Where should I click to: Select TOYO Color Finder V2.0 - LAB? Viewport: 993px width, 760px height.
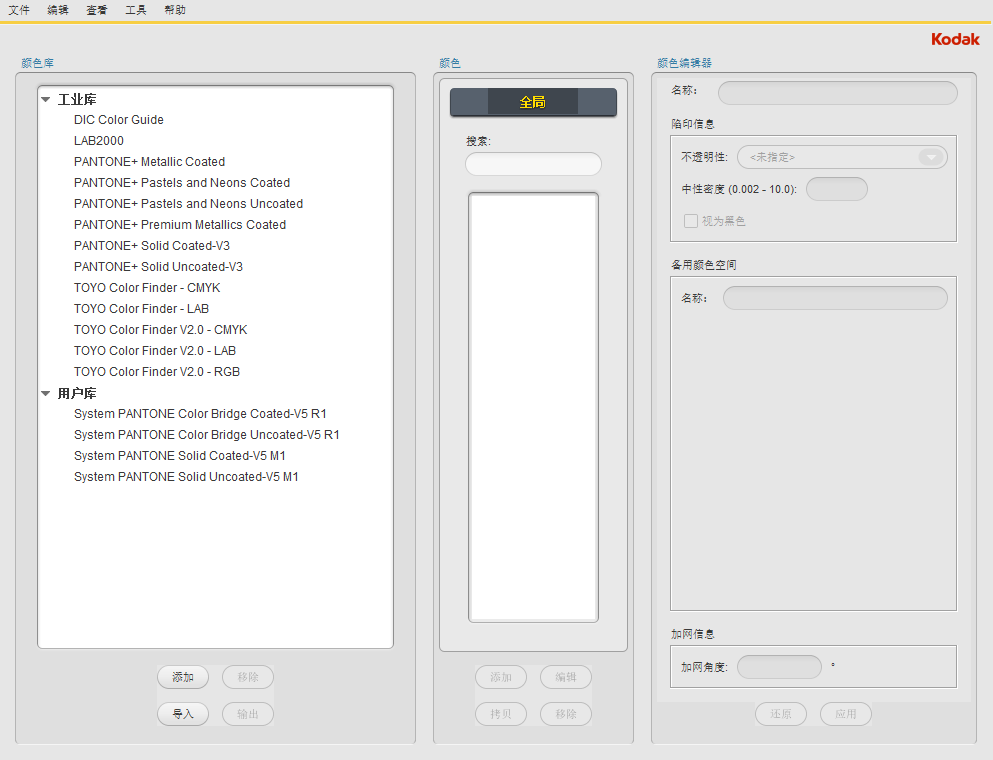pyautogui.click(x=155, y=350)
